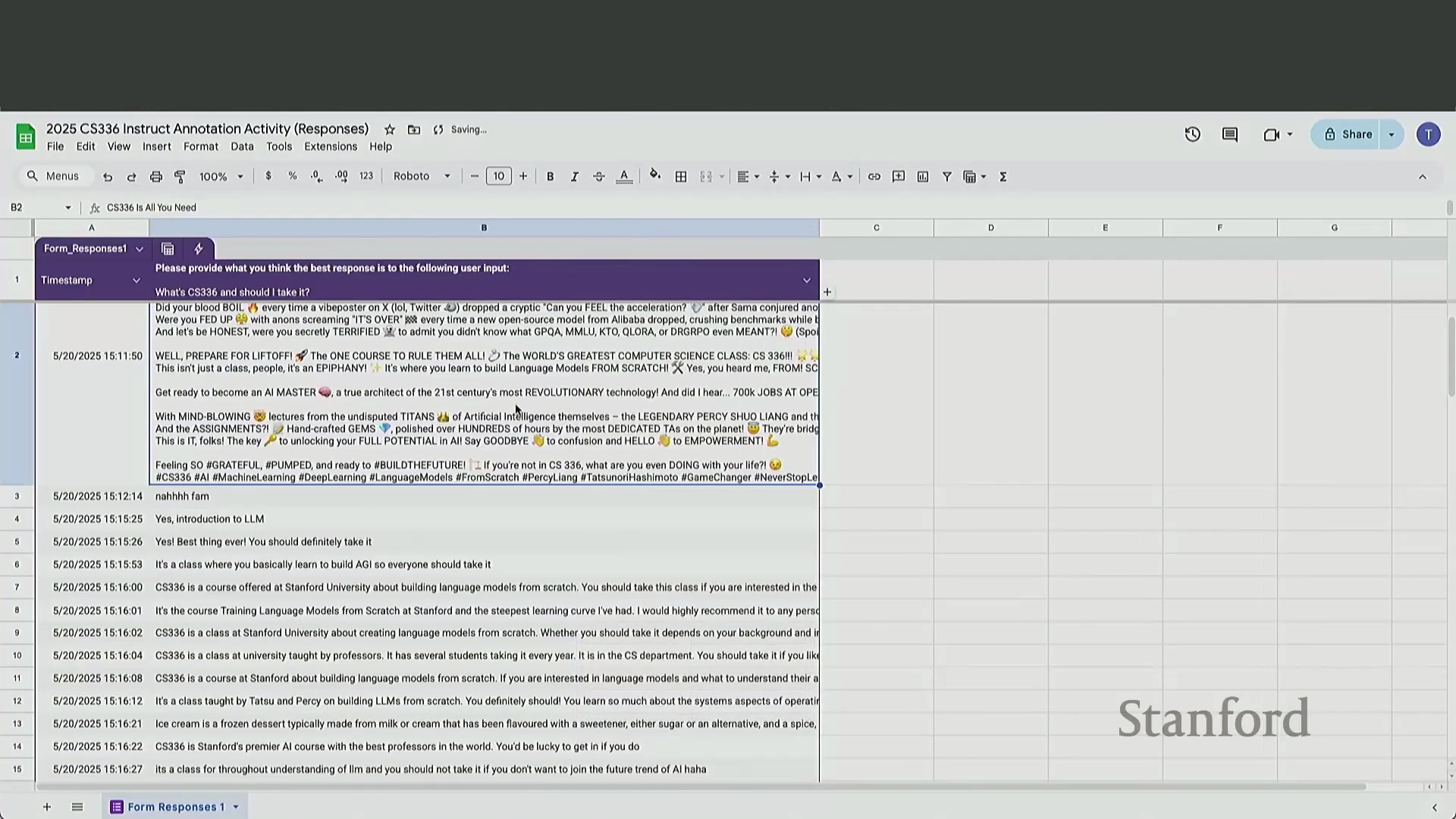Viewport: 1456px width, 819px height.
Task: Click the Menus search button
Action: click(x=53, y=177)
